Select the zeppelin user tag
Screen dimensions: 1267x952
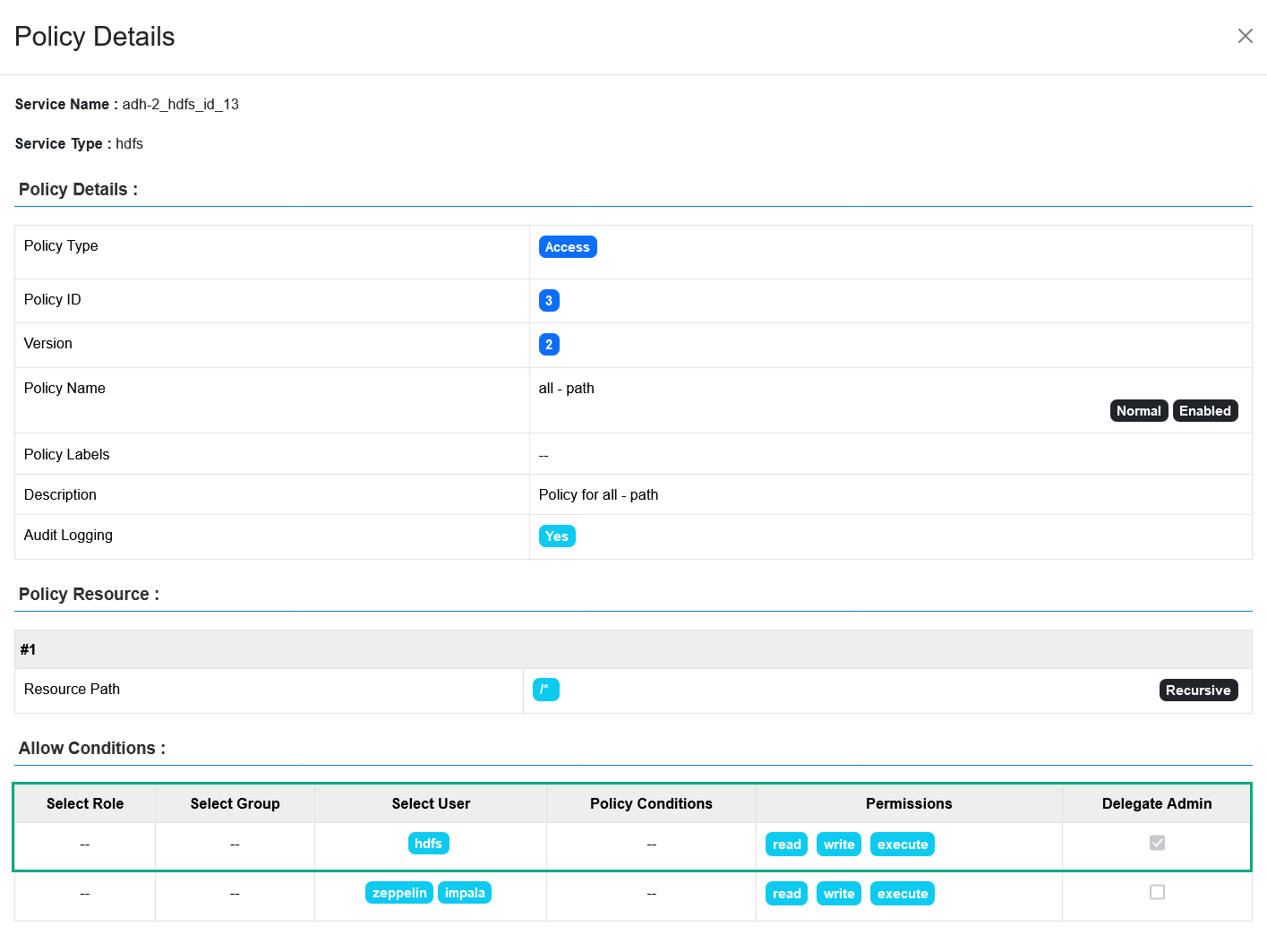(x=399, y=893)
